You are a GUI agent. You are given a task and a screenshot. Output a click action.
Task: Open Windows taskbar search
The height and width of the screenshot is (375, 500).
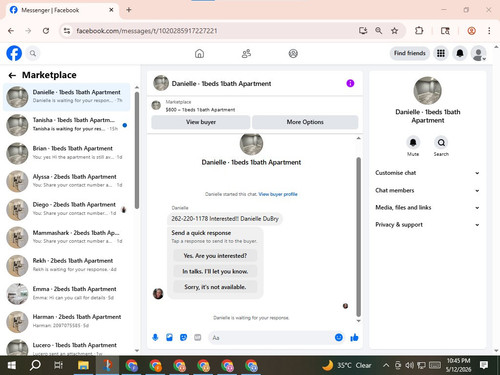coord(35,366)
